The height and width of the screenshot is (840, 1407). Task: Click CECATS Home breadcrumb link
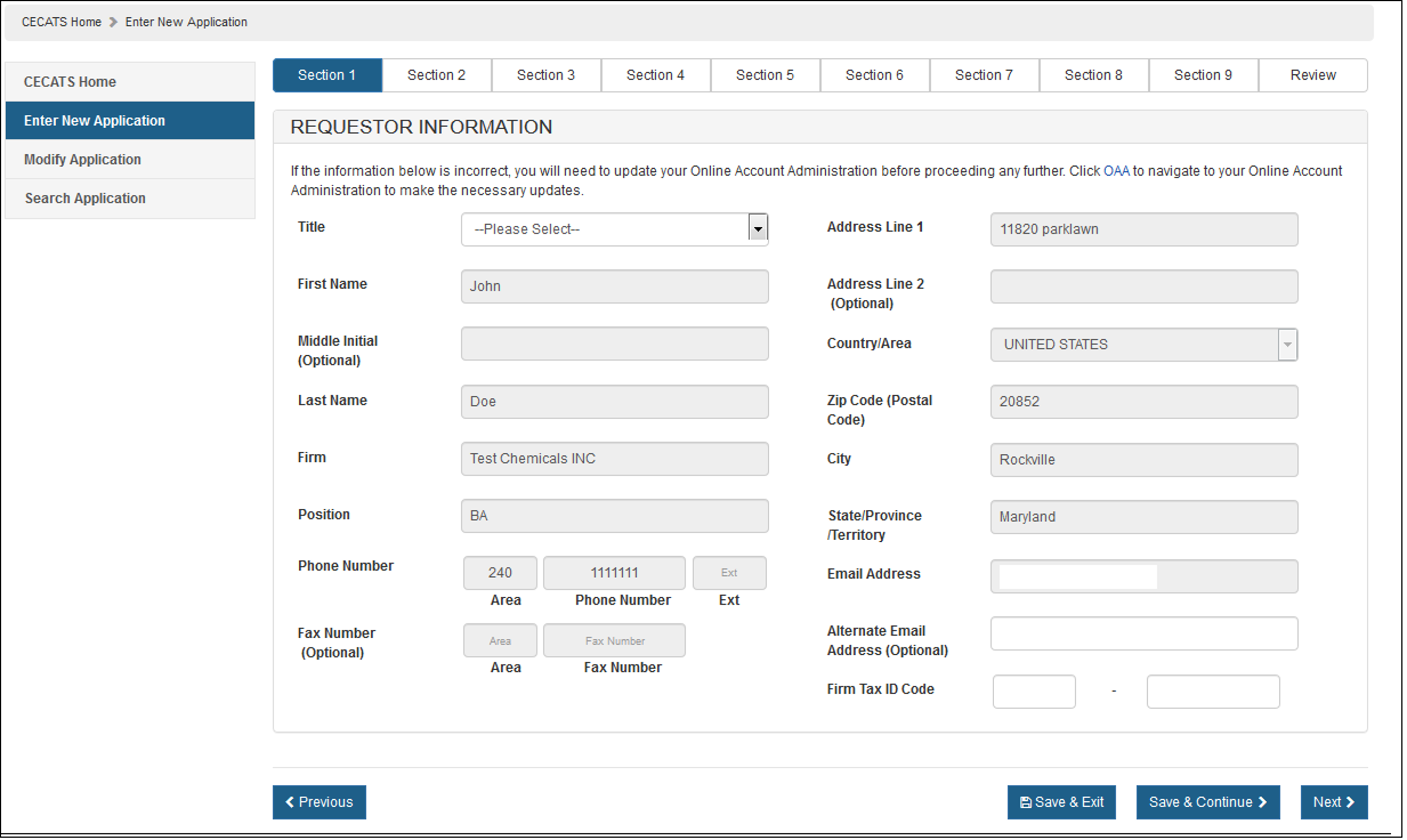[x=62, y=22]
